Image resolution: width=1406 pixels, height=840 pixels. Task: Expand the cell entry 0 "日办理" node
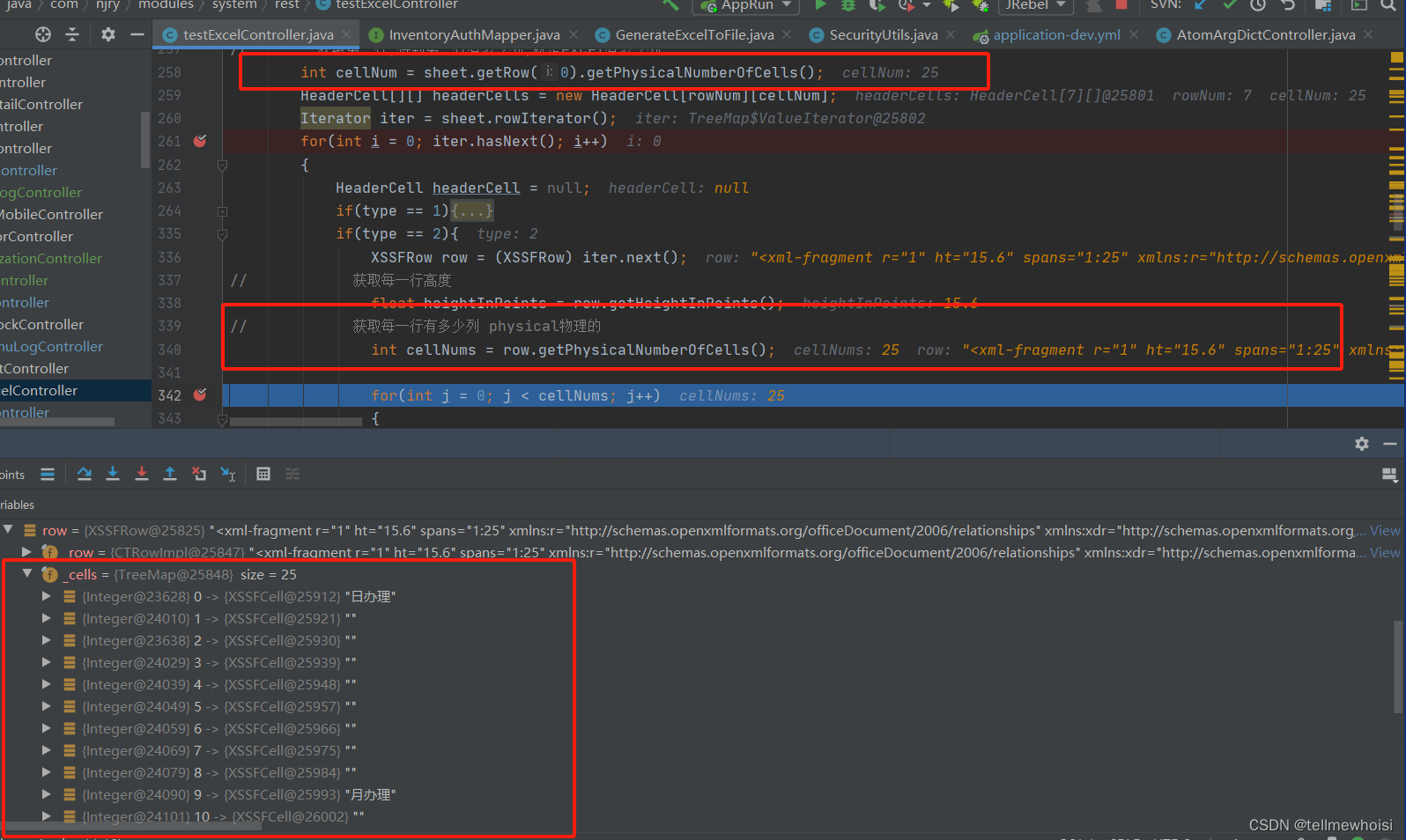[x=46, y=596]
